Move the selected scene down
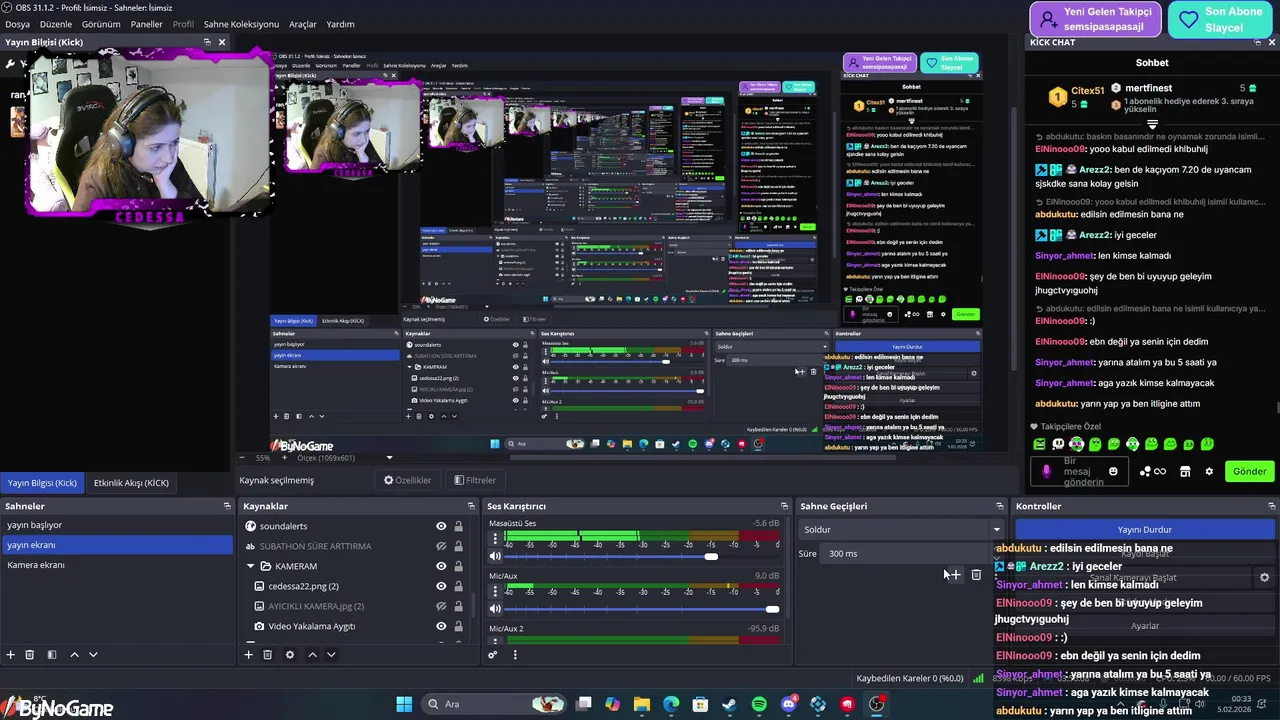Viewport: 1280px width, 720px height. (93, 655)
